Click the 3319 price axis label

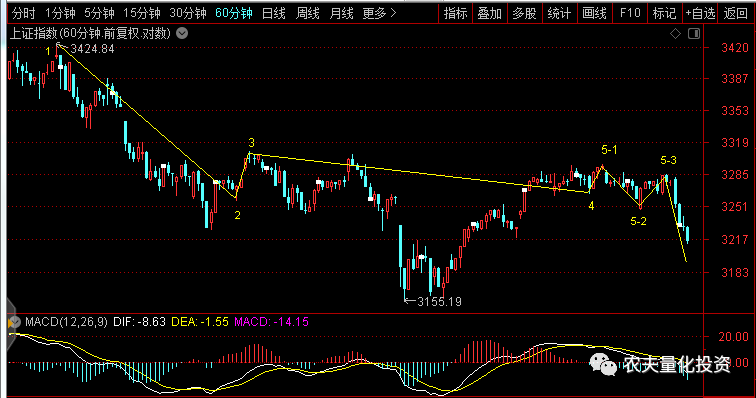point(735,143)
